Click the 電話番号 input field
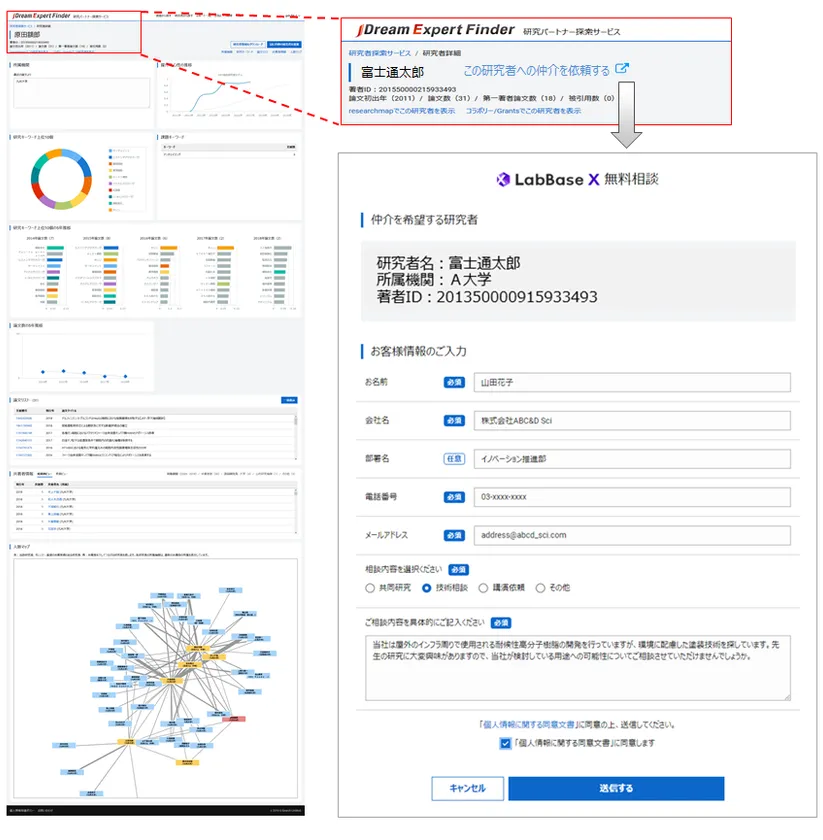 (x=632, y=497)
